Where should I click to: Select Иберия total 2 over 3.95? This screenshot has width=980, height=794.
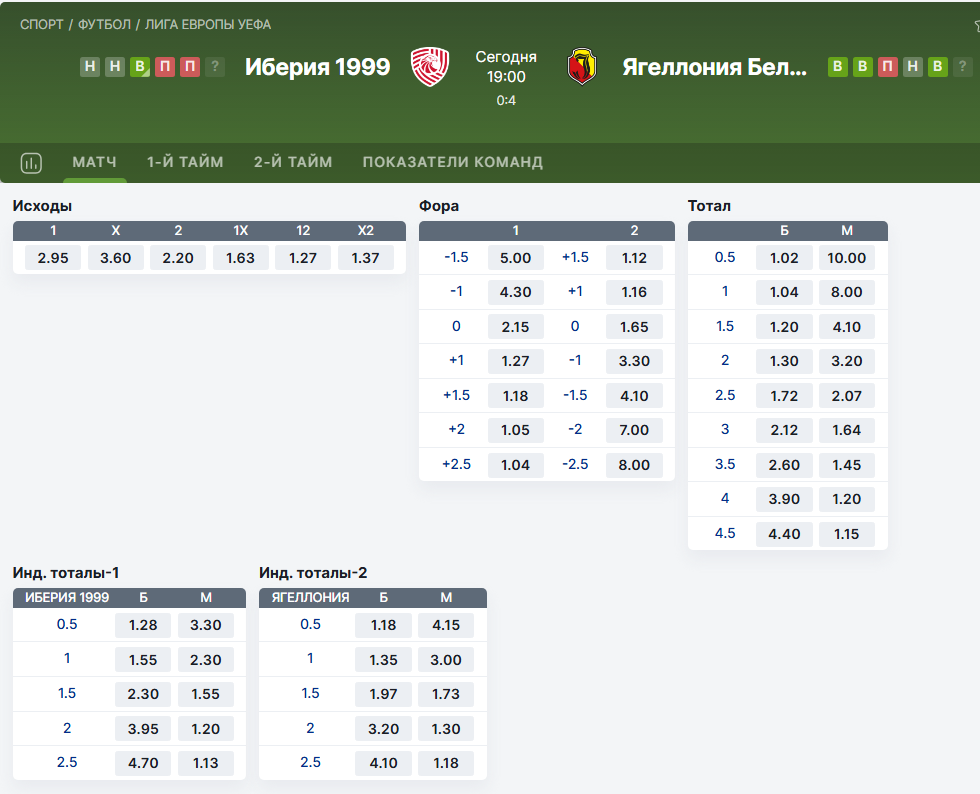[143, 728]
